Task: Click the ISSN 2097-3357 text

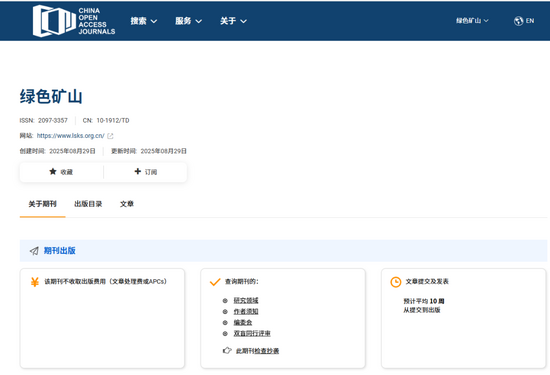Action: [x=43, y=120]
